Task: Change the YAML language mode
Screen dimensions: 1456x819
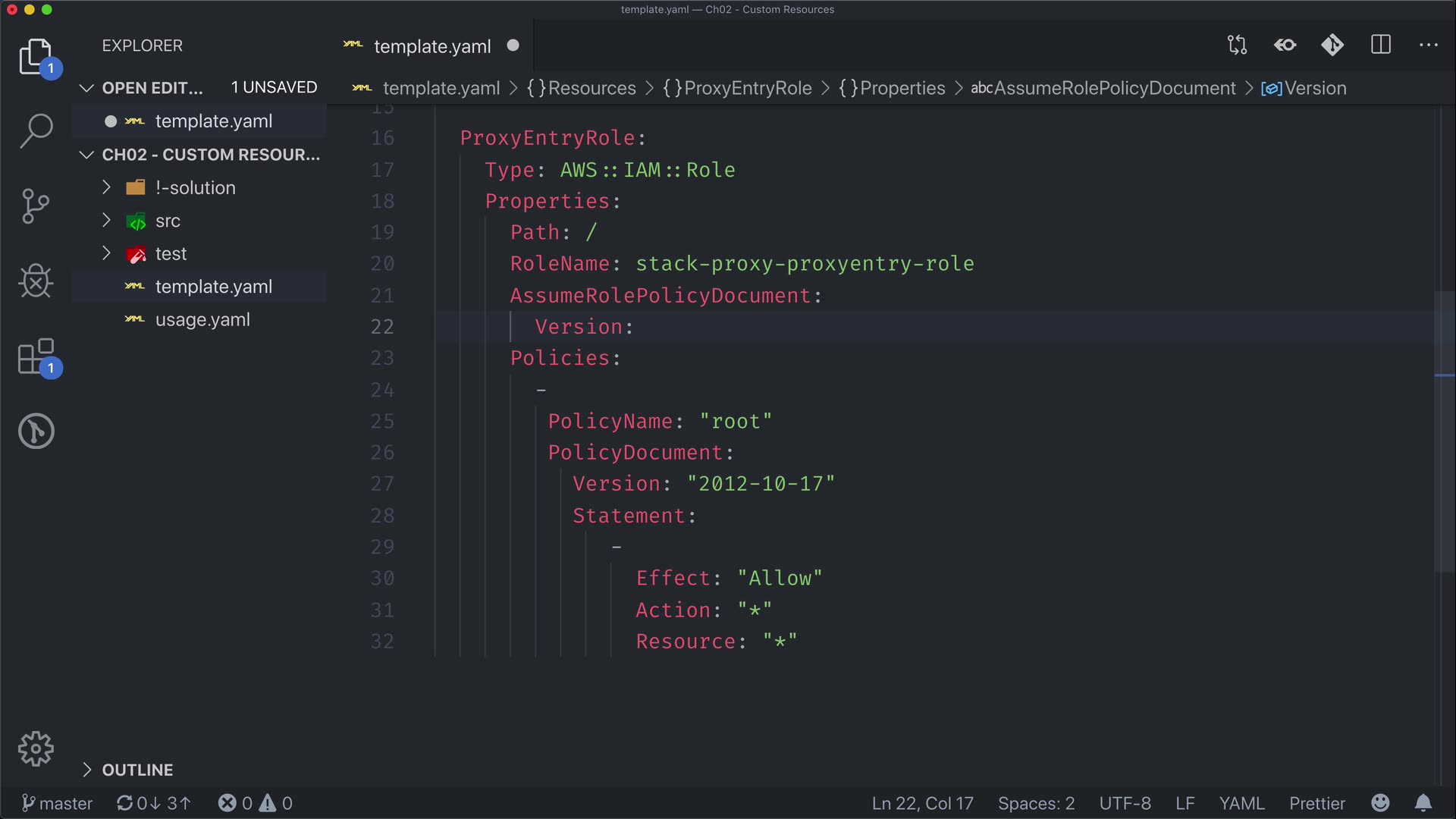Action: point(1241,803)
